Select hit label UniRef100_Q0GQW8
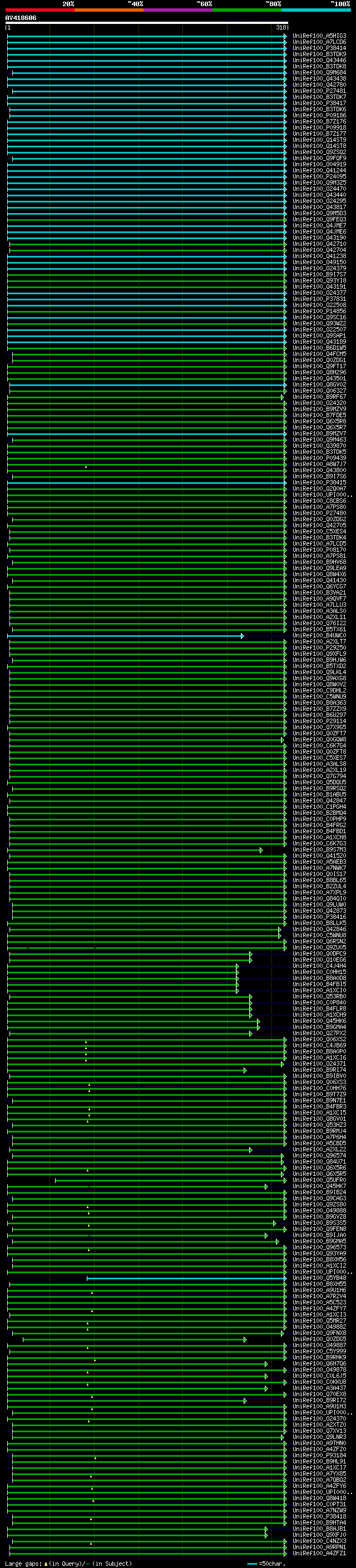This screenshot has height=1568, width=356. (319, 740)
